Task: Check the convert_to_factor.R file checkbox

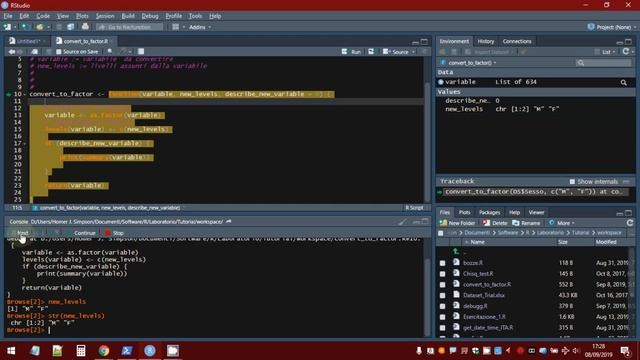Action: (442, 284)
